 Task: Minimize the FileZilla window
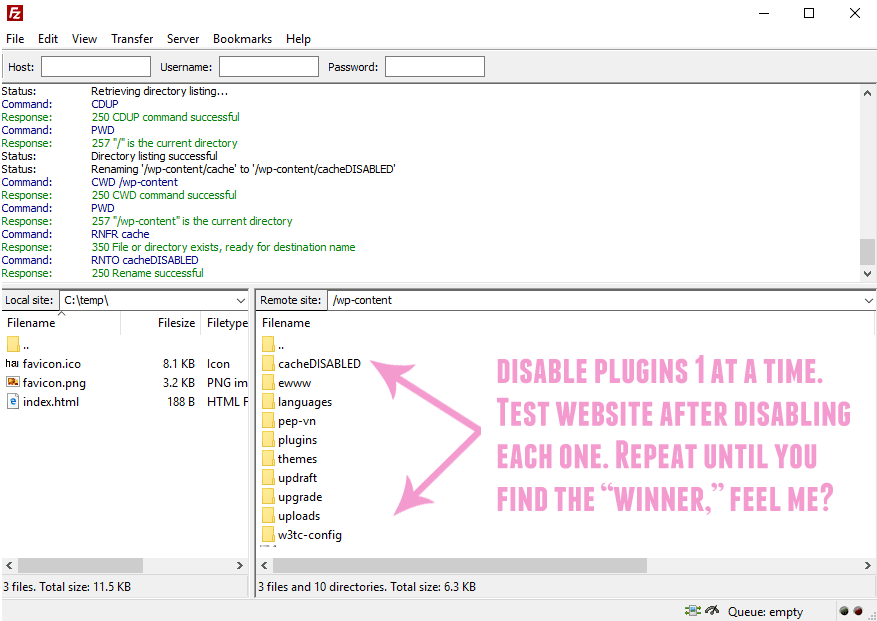pos(764,13)
